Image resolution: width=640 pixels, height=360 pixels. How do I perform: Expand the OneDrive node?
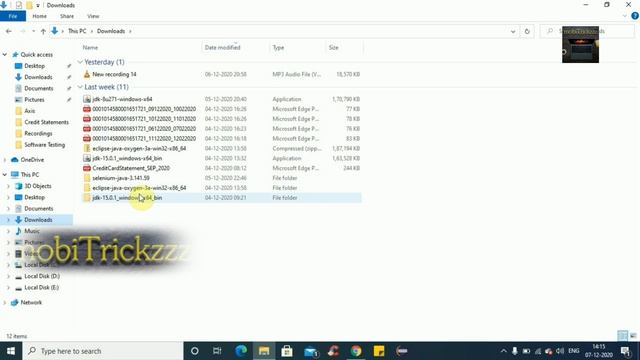4,160
